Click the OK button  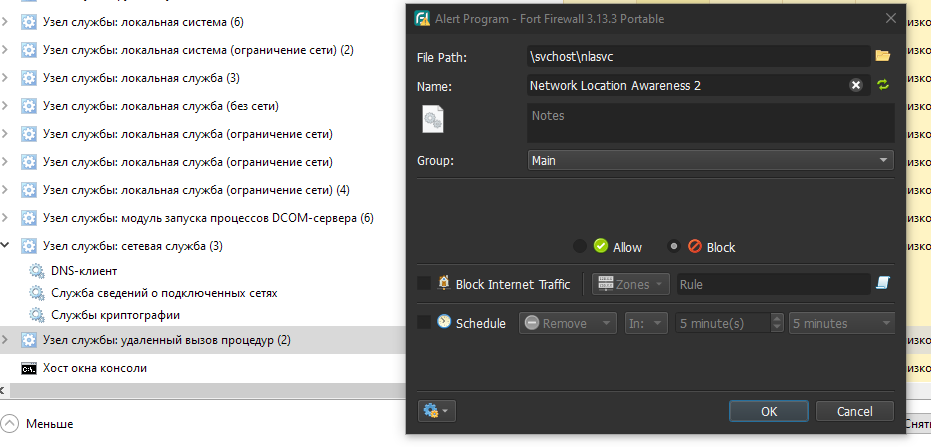pyautogui.click(x=768, y=411)
